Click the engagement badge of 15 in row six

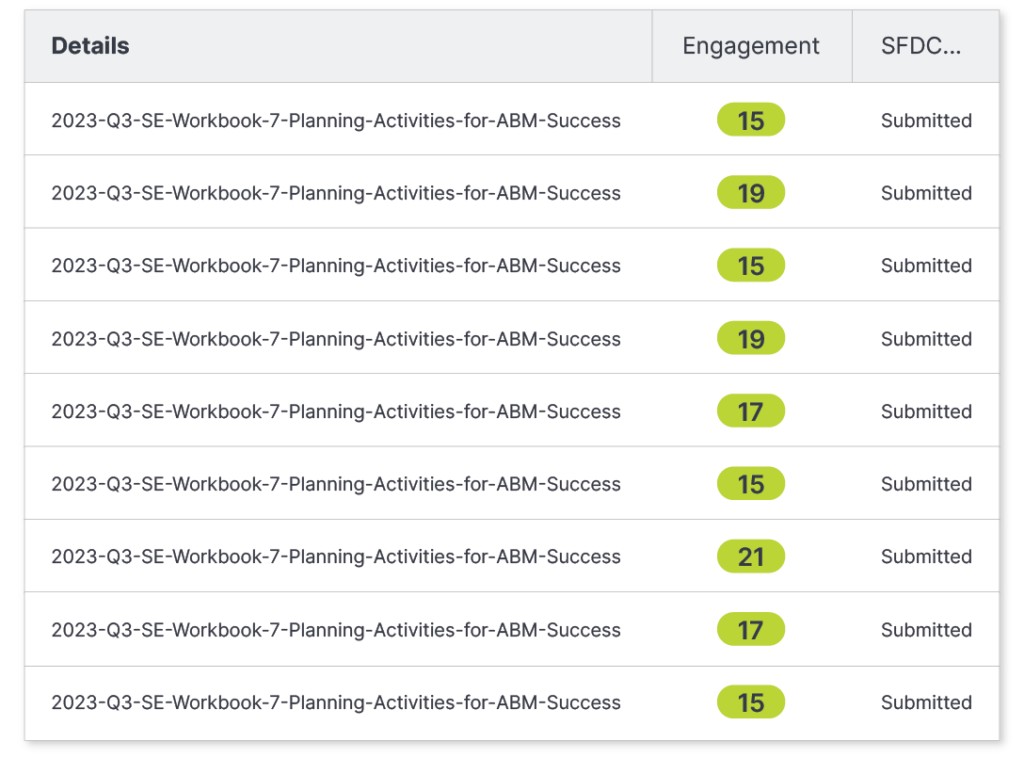point(750,483)
